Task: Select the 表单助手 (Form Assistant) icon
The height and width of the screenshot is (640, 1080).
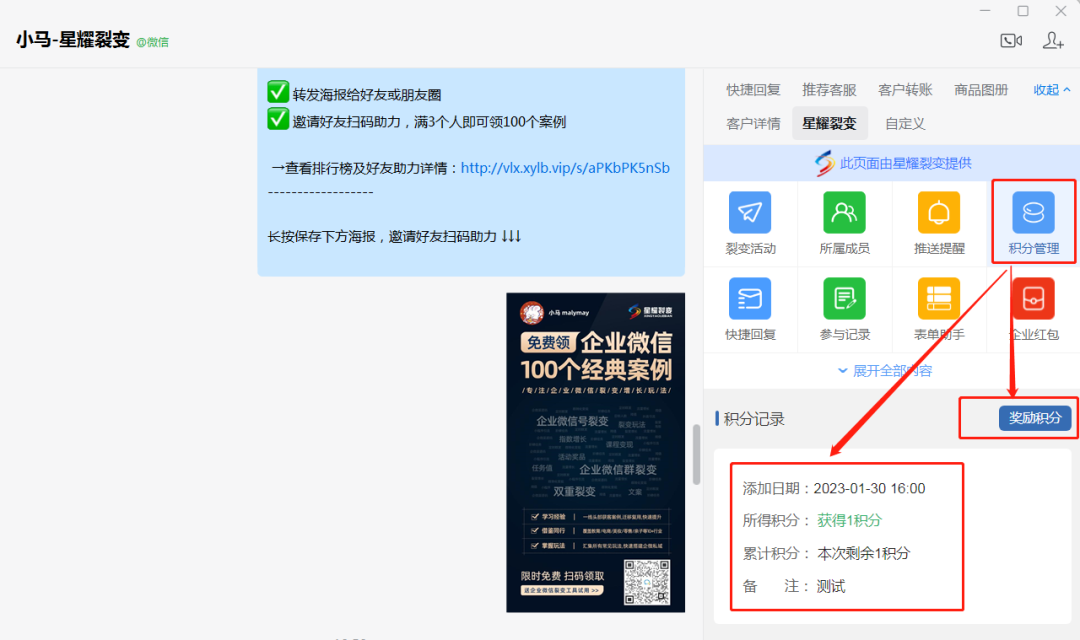Action: tap(938, 308)
